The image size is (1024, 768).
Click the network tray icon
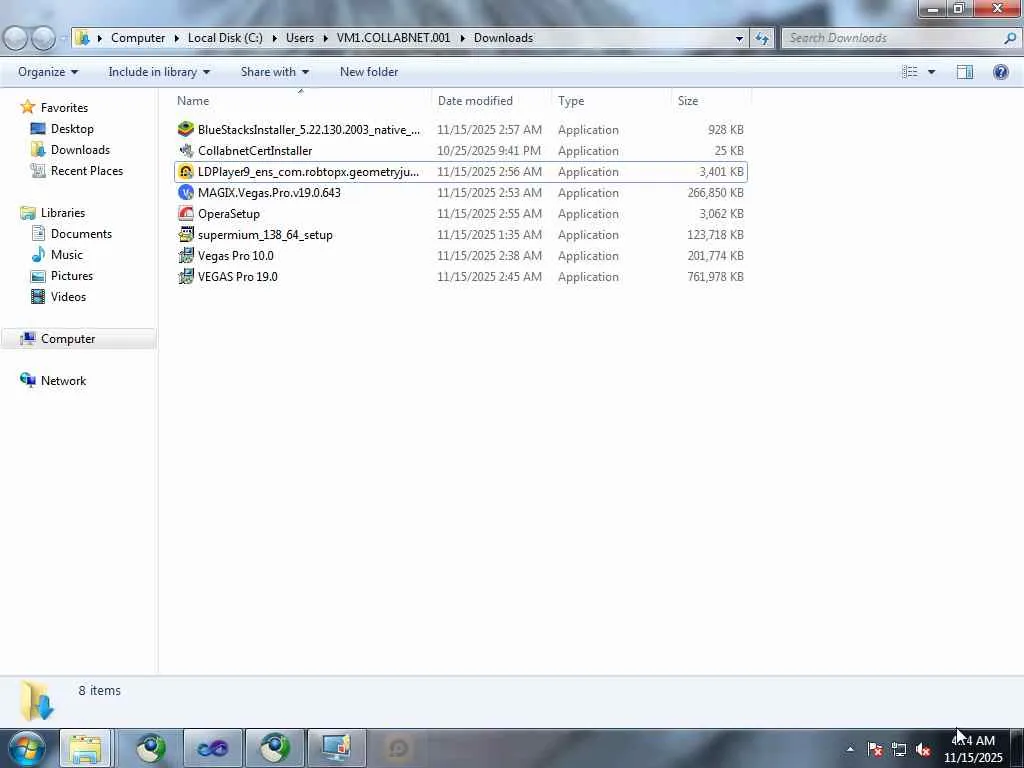pyautogui.click(x=899, y=749)
